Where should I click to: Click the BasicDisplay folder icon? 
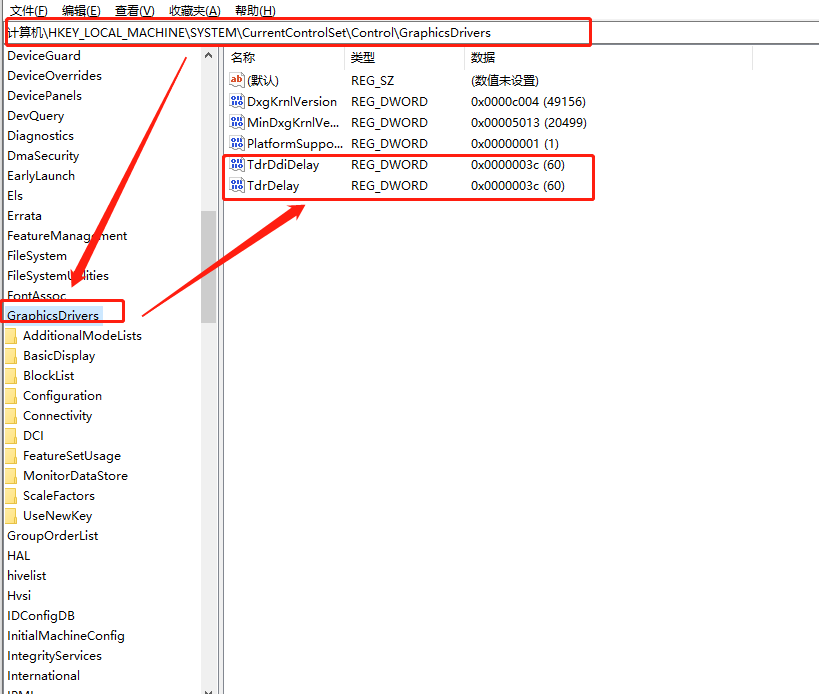tap(11, 356)
